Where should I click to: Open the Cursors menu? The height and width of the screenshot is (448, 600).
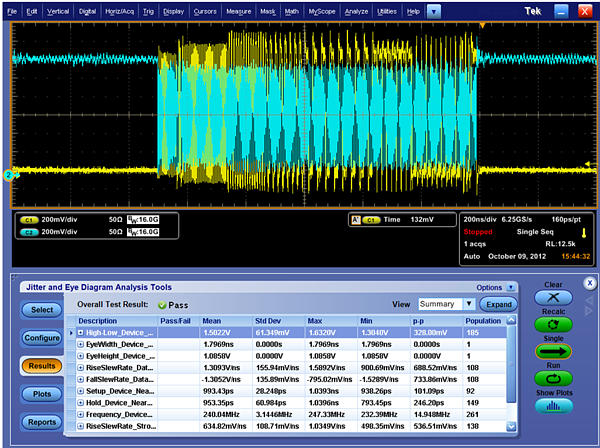coord(204,10)
